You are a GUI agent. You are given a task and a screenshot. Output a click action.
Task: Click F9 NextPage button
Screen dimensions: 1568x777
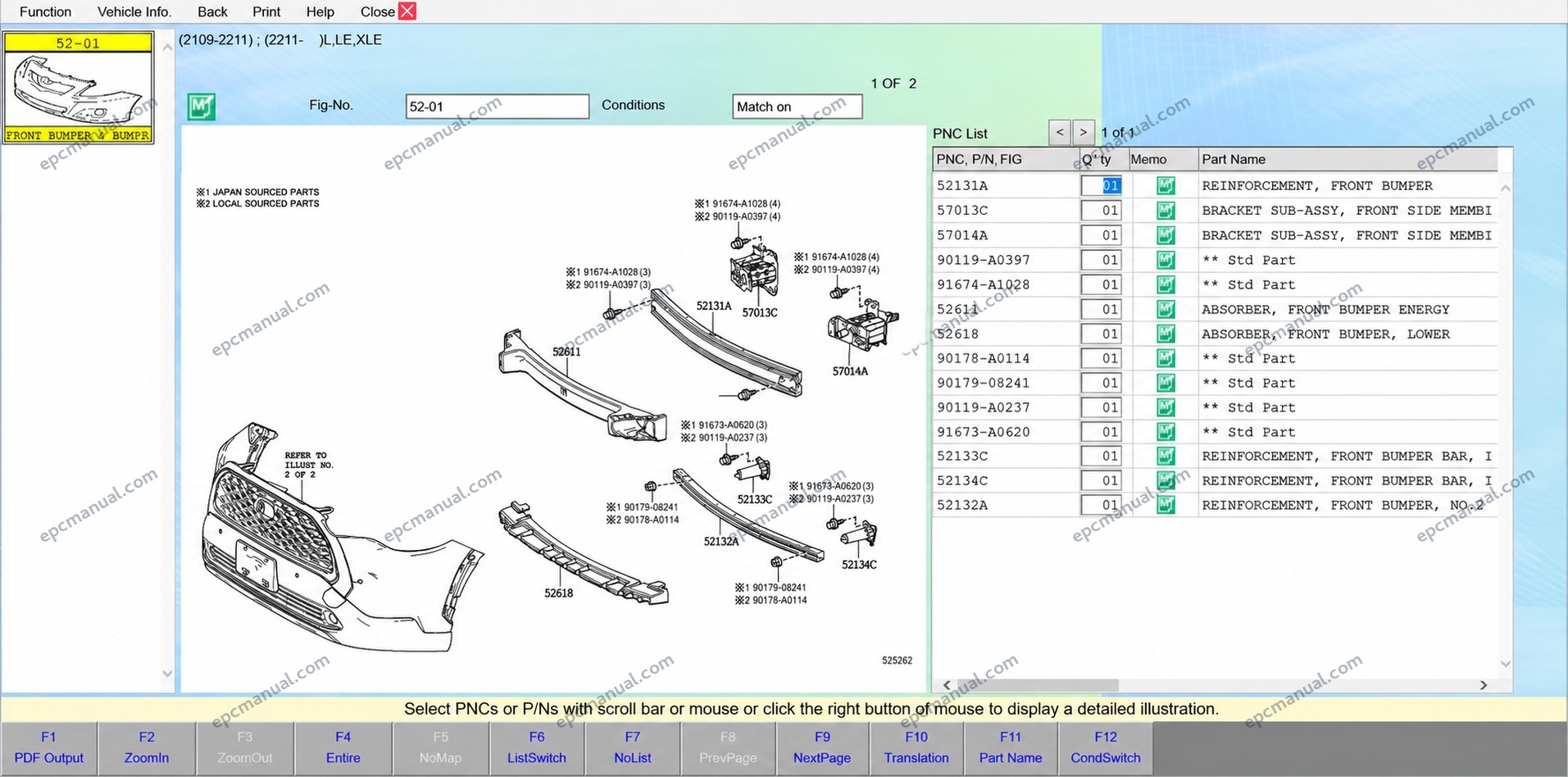822,747
